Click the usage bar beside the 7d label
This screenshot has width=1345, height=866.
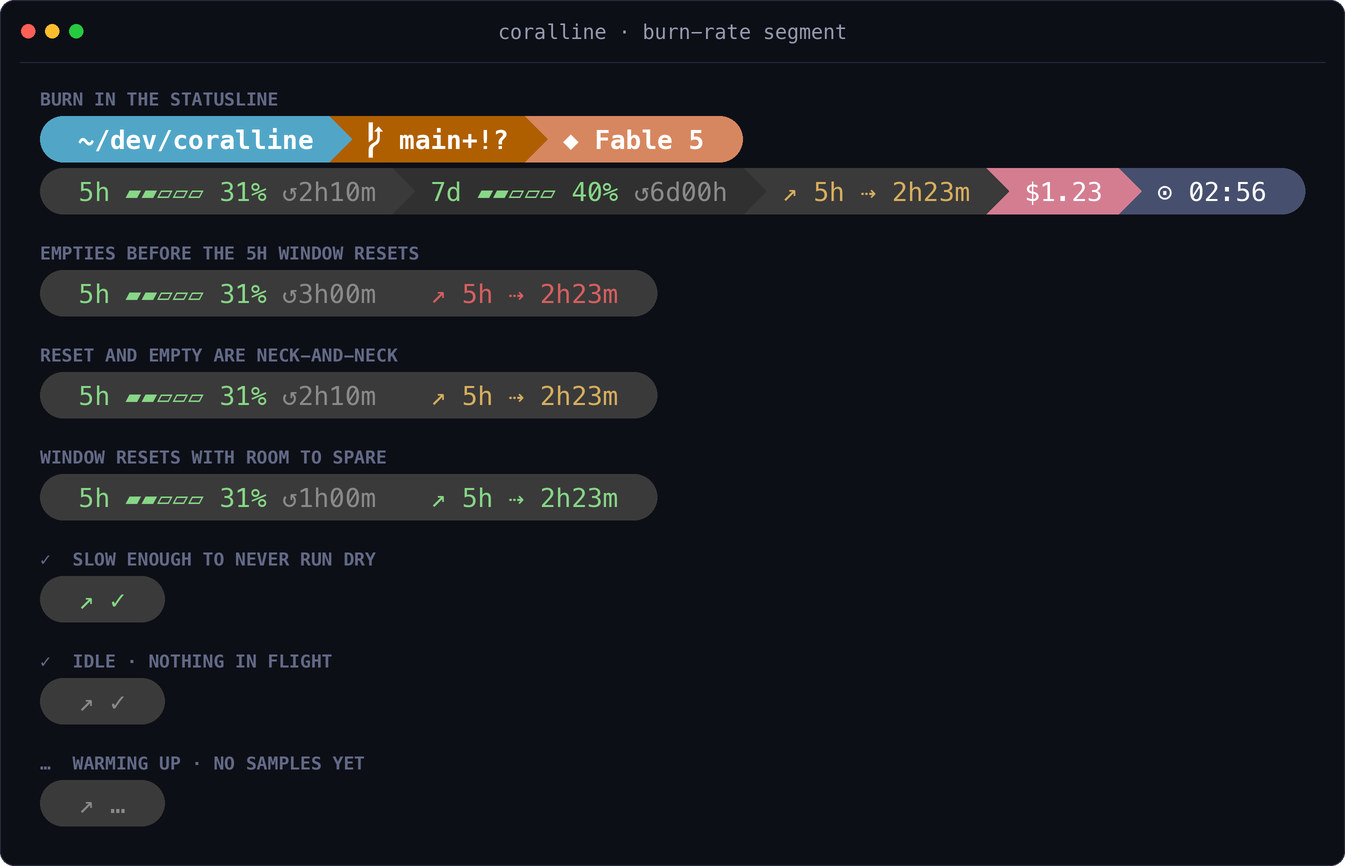(516, 193)
